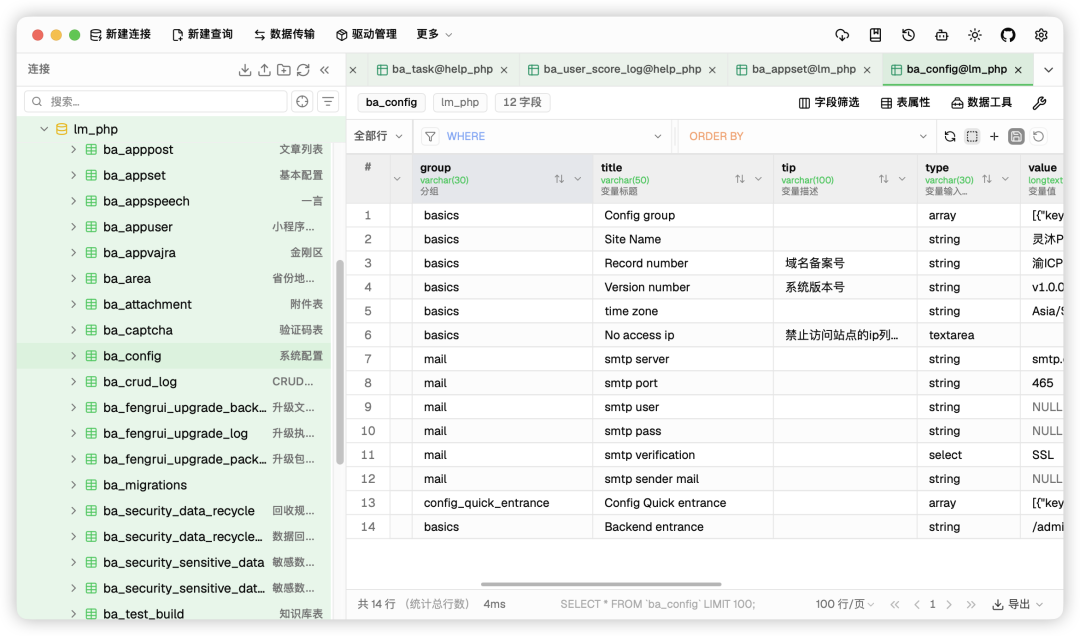Screen dimensions: 1080x636
Task: Click the dashed selection box icon
Action: [972, 136]
